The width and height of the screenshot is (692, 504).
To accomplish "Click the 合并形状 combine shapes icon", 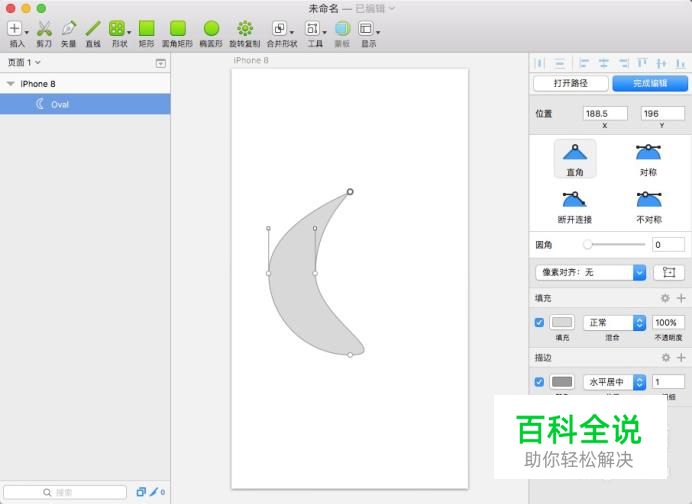I will click(279, 29).
